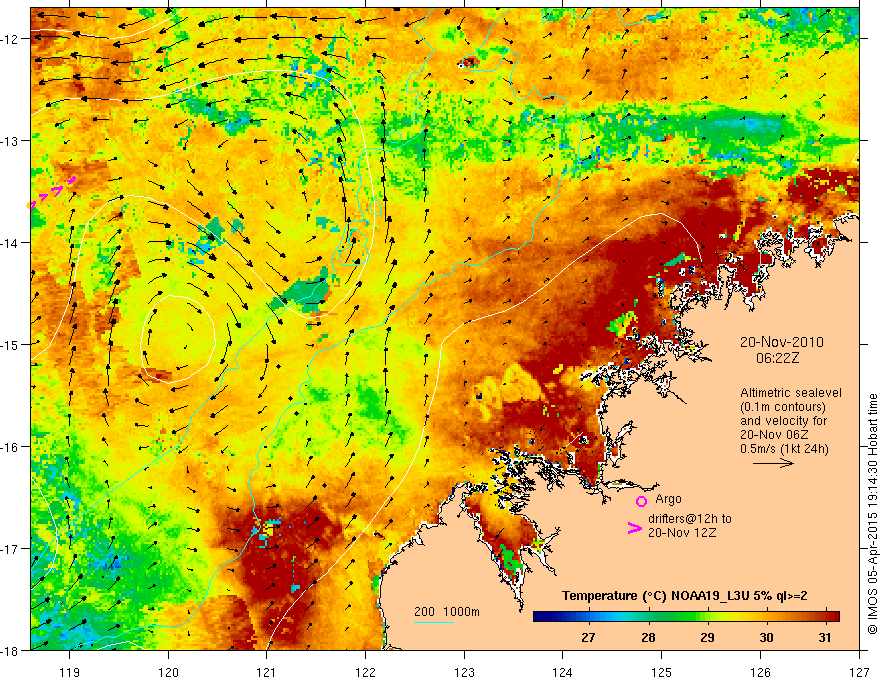Click the latitude axis label '-15'
Screen dimensions: 880x680
(x=11, y=345)
